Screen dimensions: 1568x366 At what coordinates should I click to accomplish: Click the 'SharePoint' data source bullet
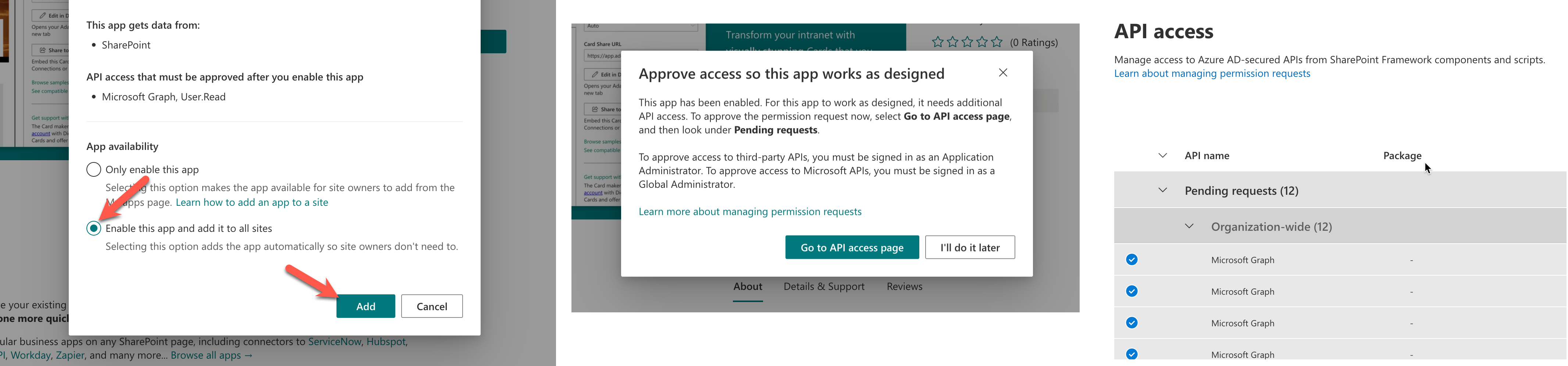tap(126, 45)
